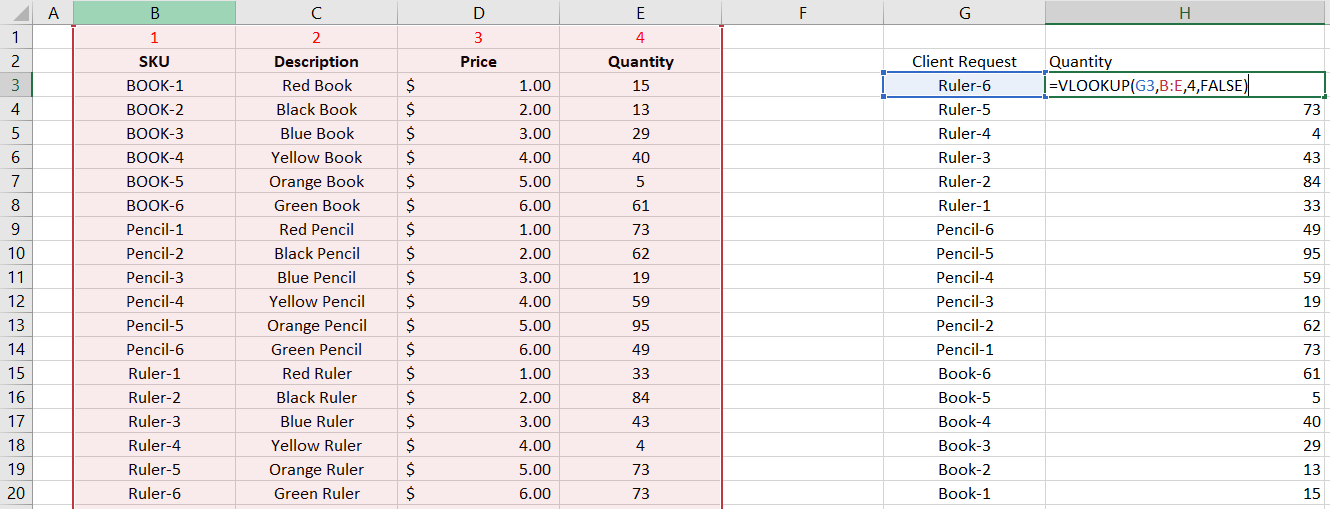Viewport: 1330px width, 509px height.
Task: Select red number 4 above Quantity column
Action: click(641, 38)
